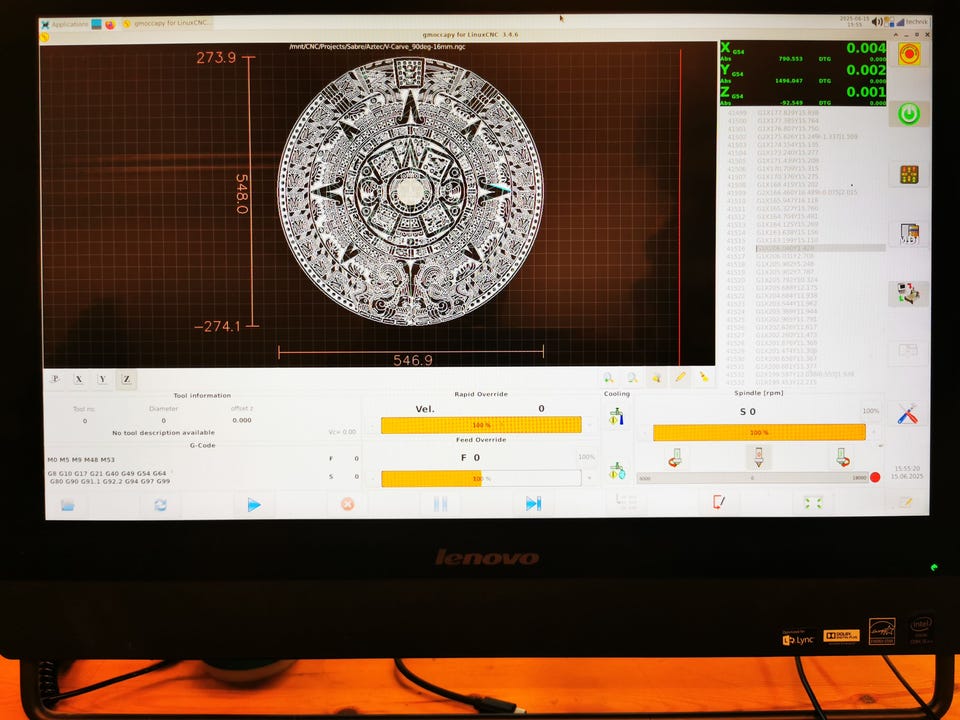Stop the program with red X
This screenshot has height=720, width=960.
[x=347, y=504]
